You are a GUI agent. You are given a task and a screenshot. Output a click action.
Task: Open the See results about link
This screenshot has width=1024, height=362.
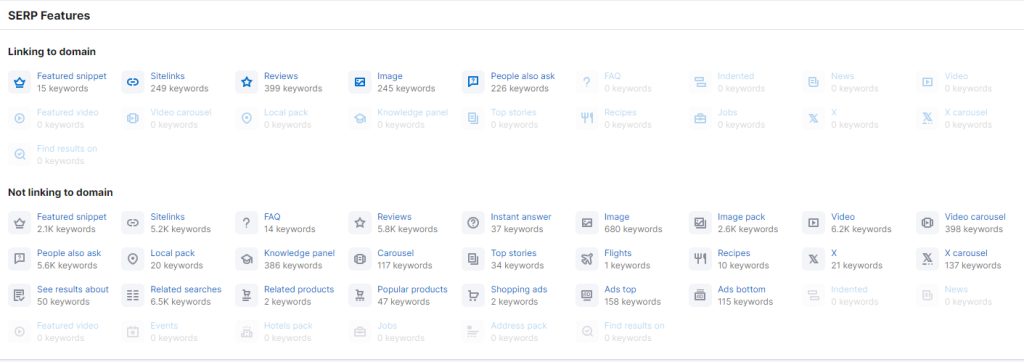[x=72, y=289]
